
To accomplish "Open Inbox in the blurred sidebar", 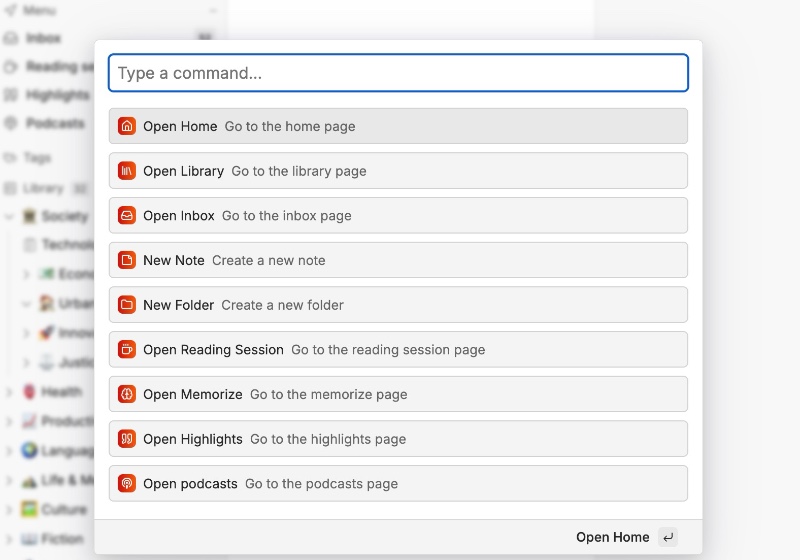I will [43, 38].
